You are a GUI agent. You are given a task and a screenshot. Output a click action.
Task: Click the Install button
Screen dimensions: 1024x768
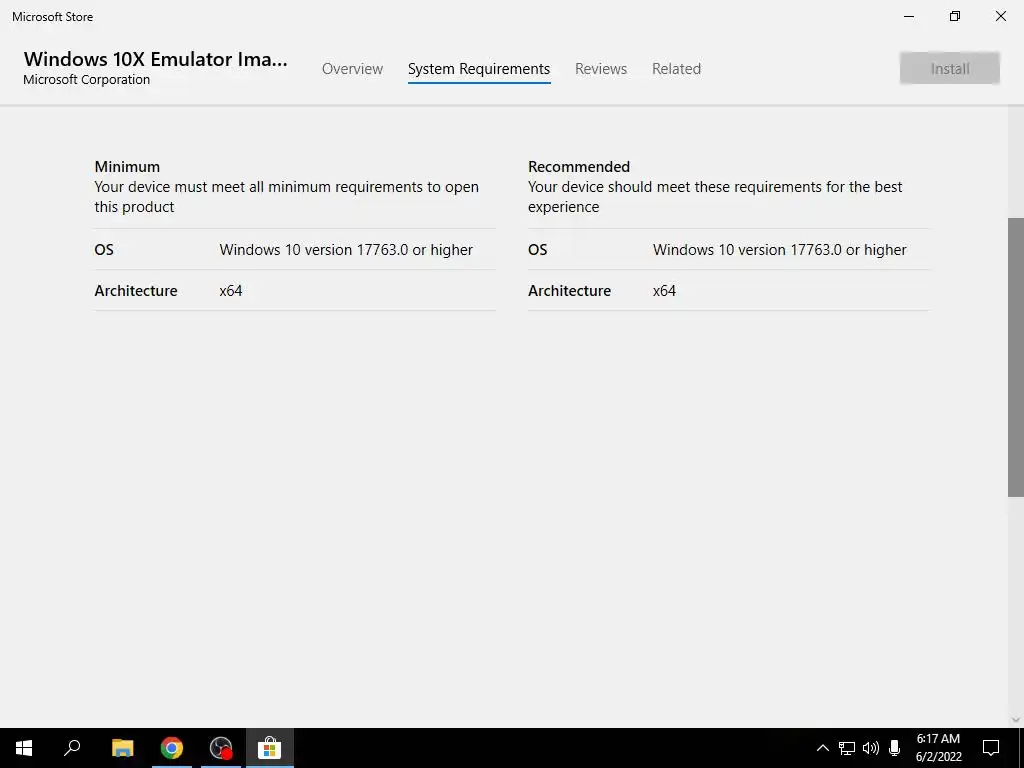point(950,69)
